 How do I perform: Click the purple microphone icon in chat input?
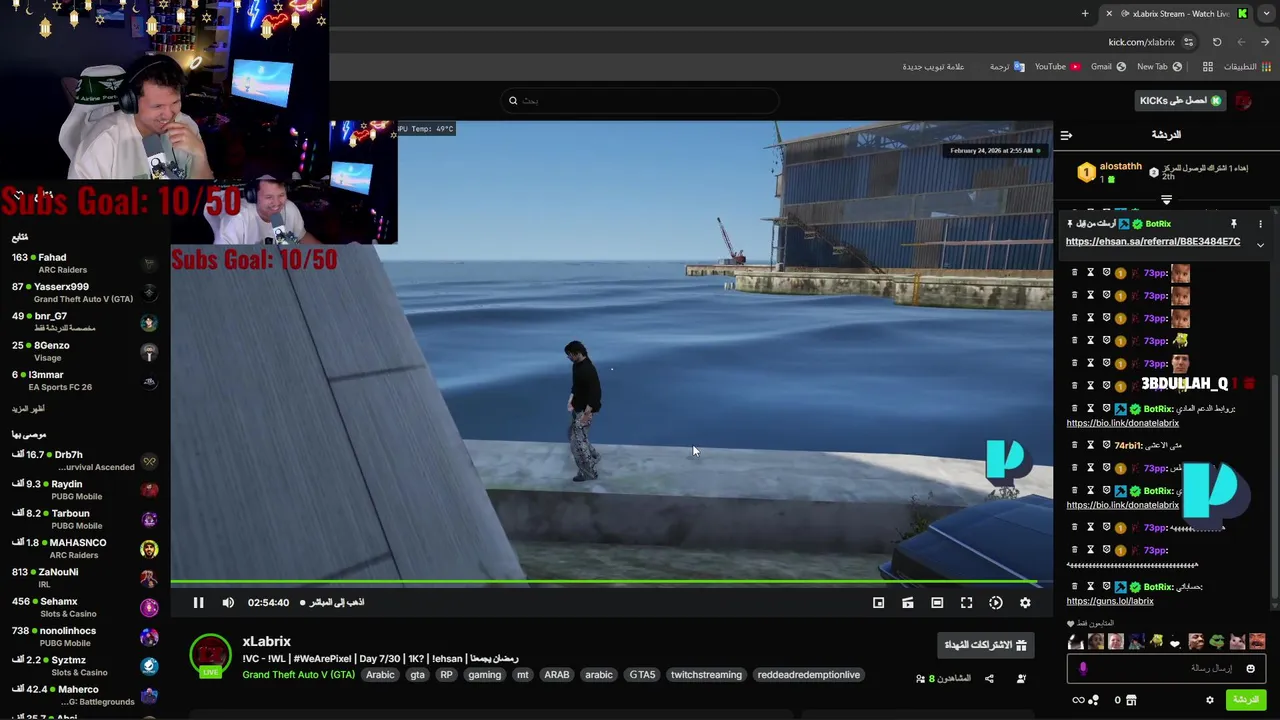point(1083,668)
